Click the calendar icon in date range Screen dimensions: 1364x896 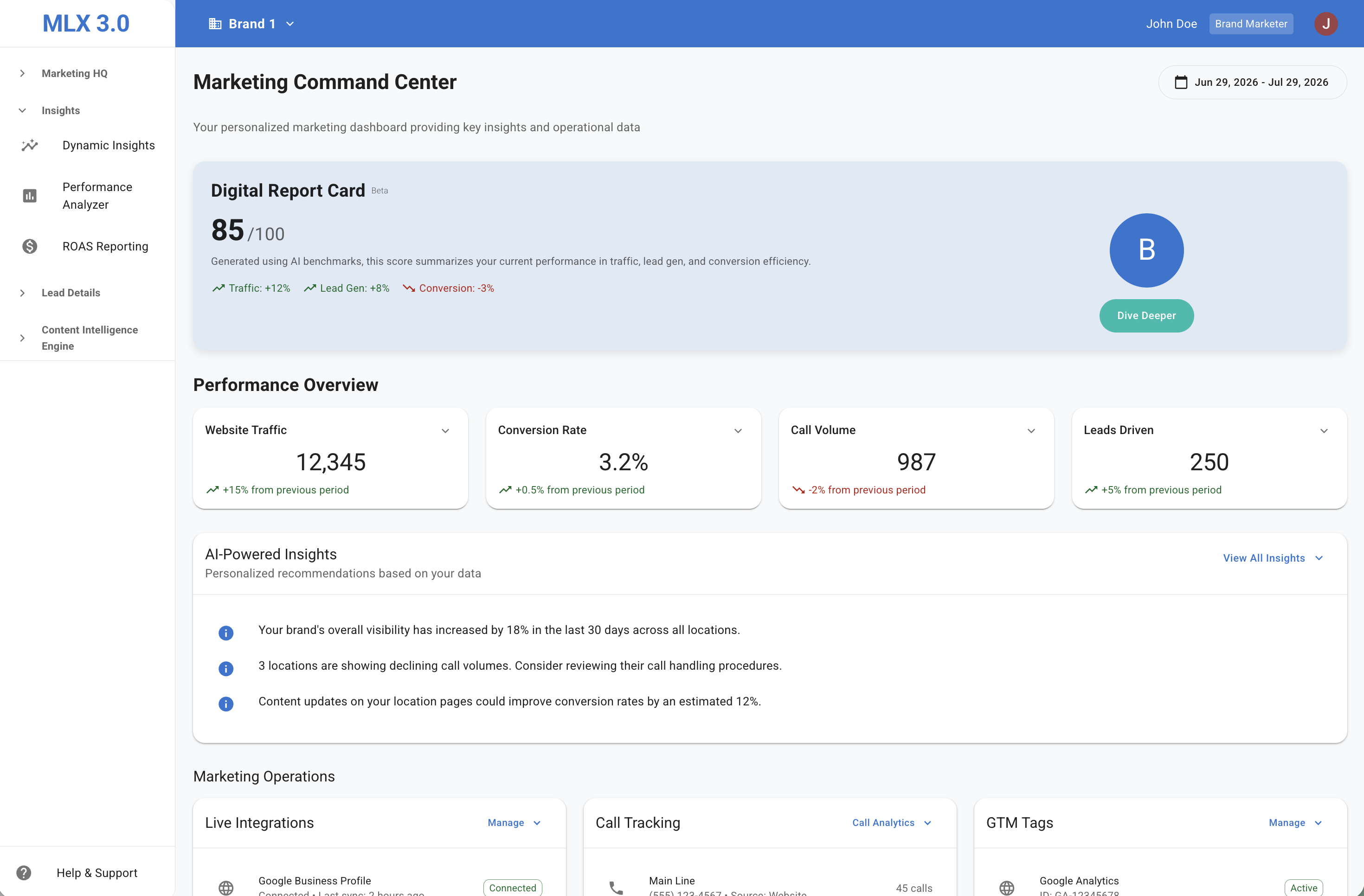1181,82
